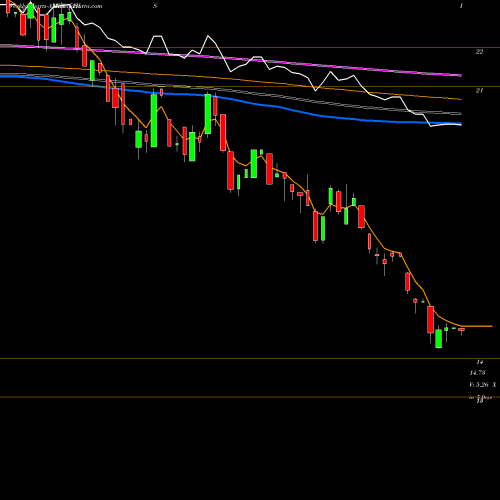
Task: Click the S label at chart top
Action: [x=155, y=6]
